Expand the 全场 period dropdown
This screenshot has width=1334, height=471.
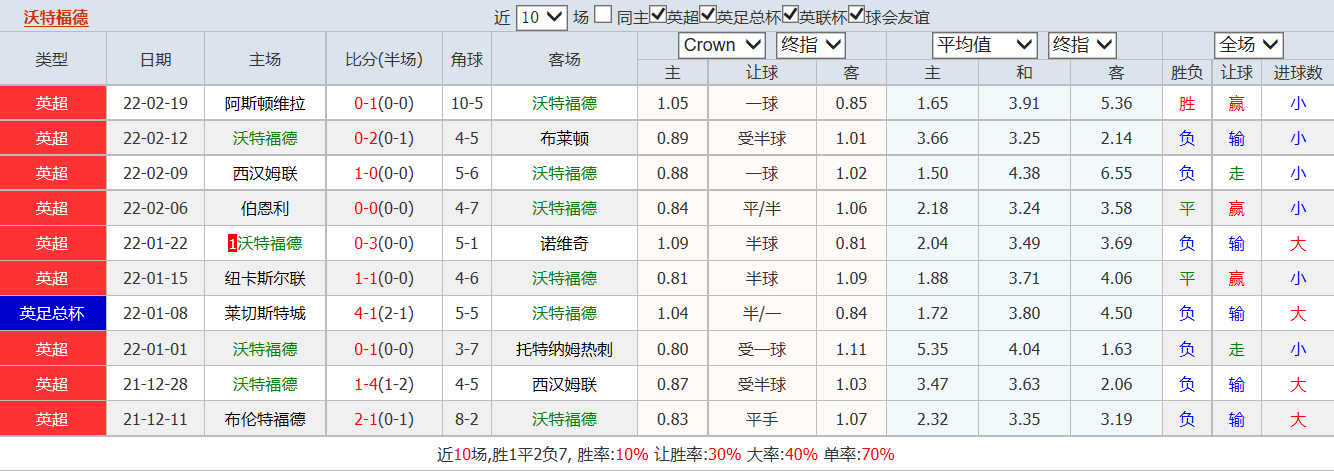1248,45
